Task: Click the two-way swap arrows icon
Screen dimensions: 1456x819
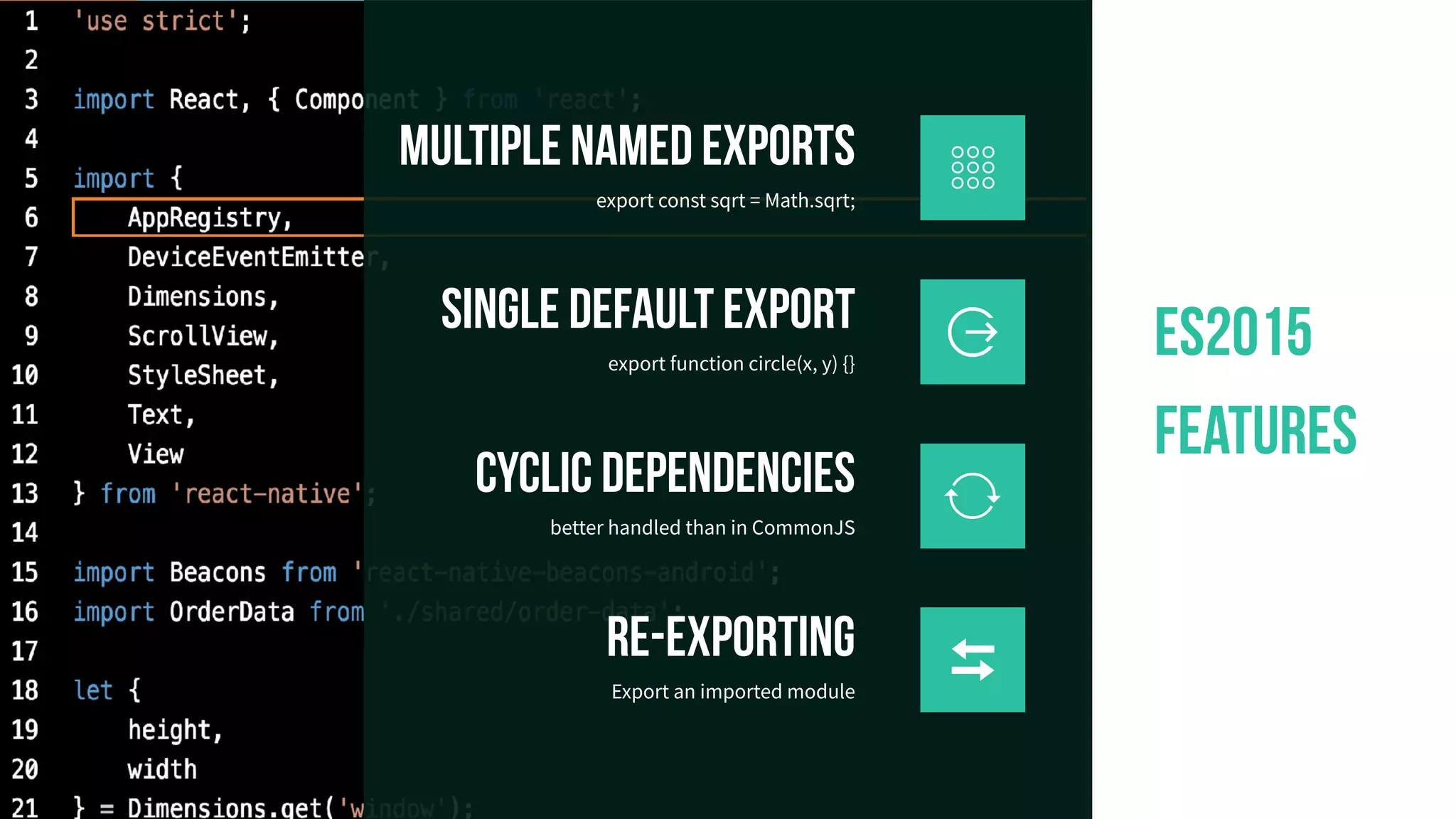Action: pyautogui.click(x=972, y=660)
